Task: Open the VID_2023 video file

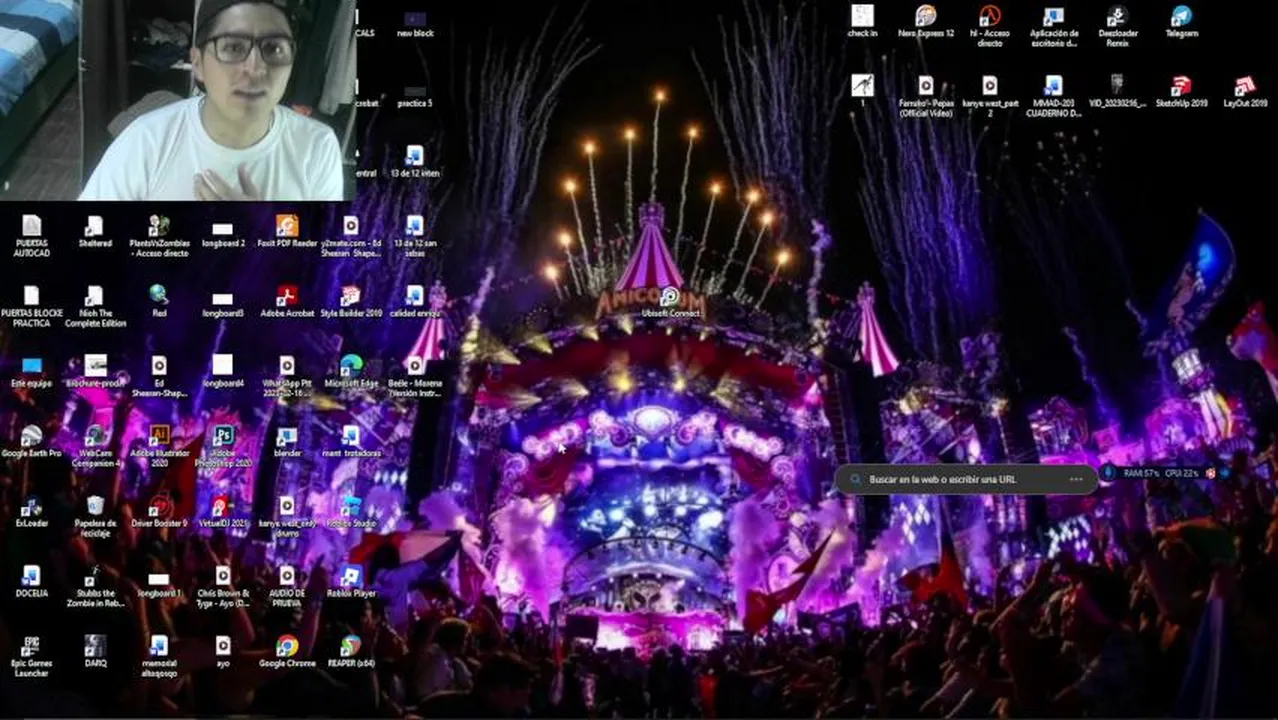Action: pos(1117,91)
